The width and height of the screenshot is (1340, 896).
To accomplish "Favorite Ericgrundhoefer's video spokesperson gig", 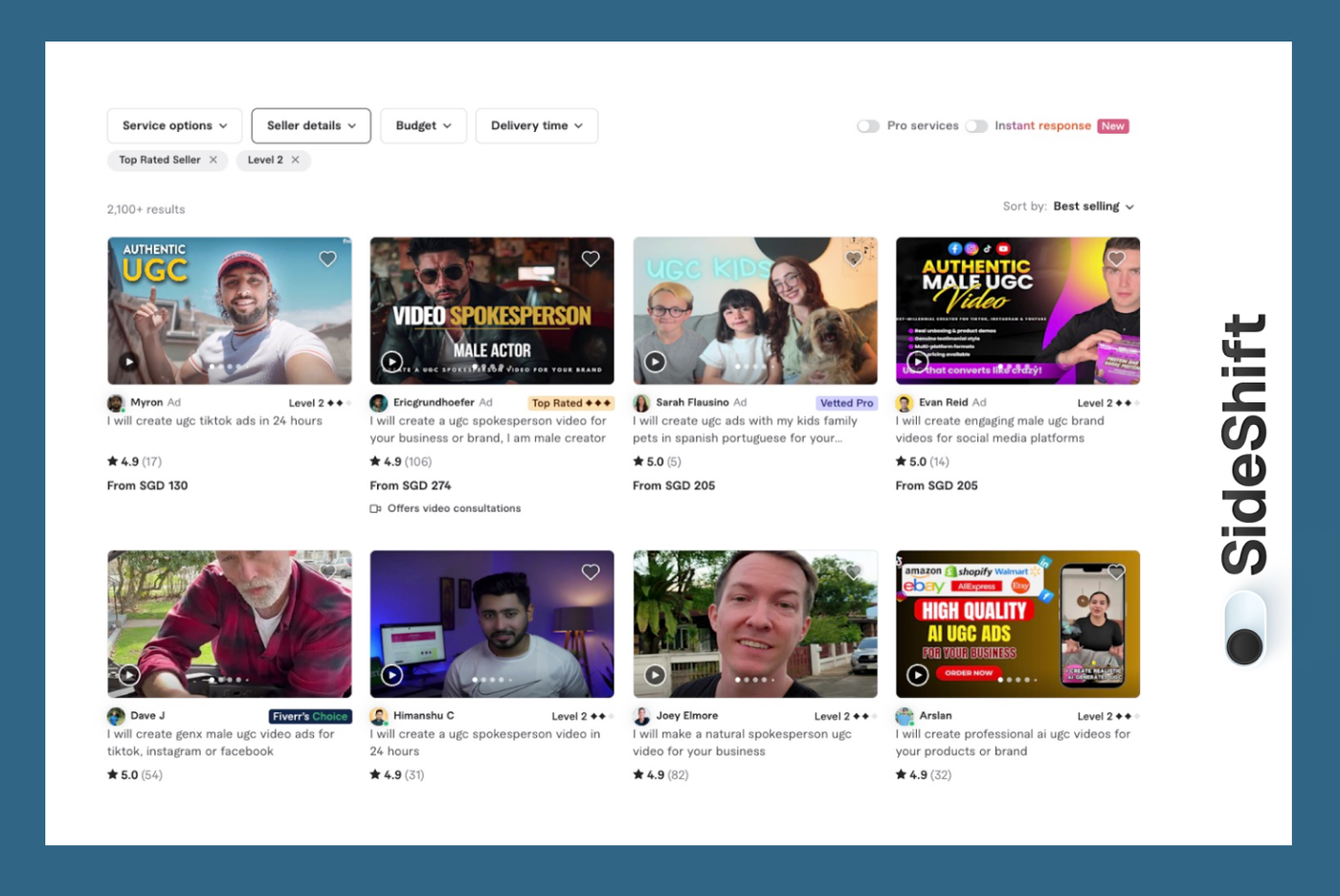I will [591, 258].
